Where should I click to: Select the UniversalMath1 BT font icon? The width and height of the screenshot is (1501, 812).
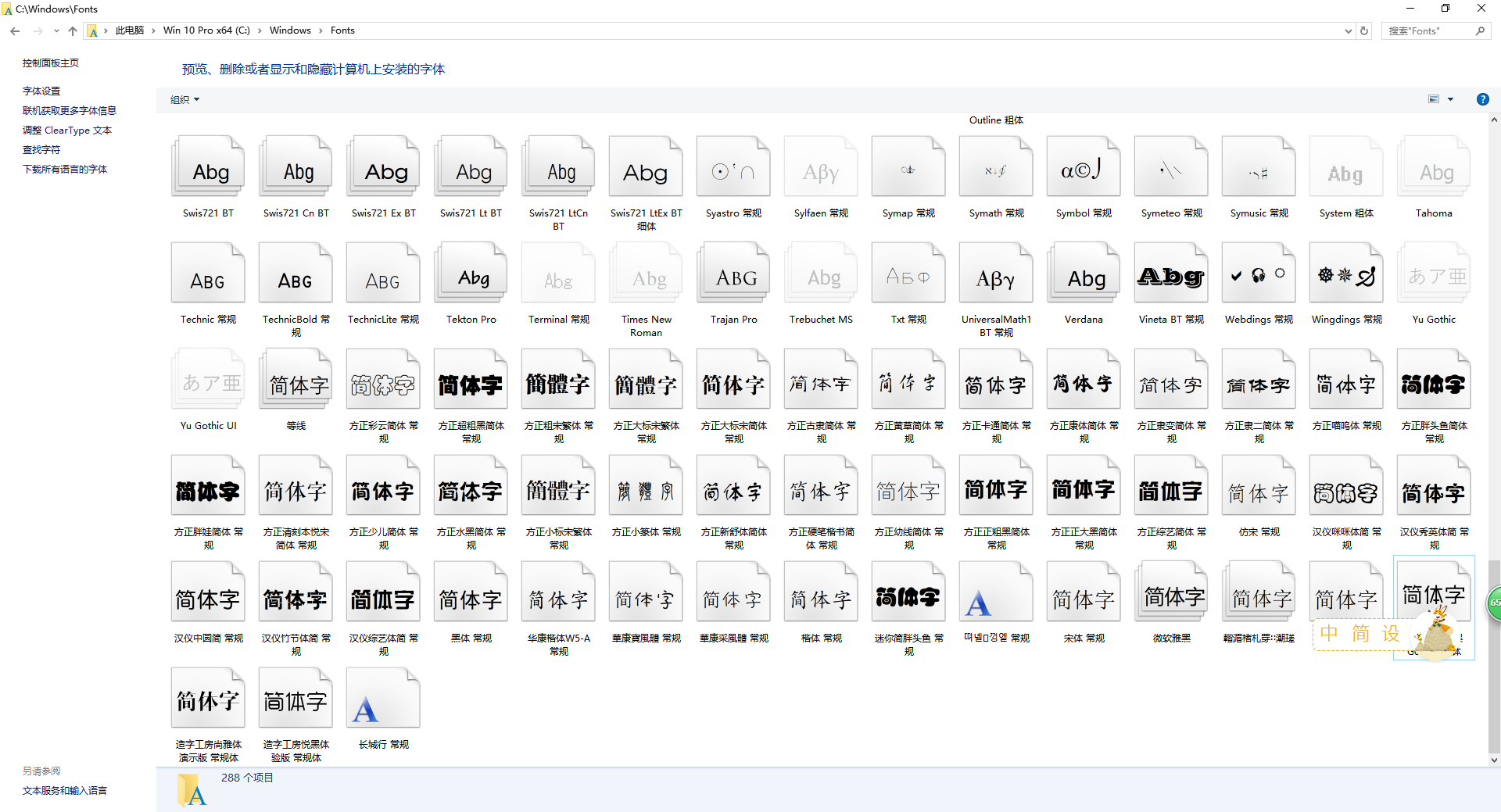point(996,274)
